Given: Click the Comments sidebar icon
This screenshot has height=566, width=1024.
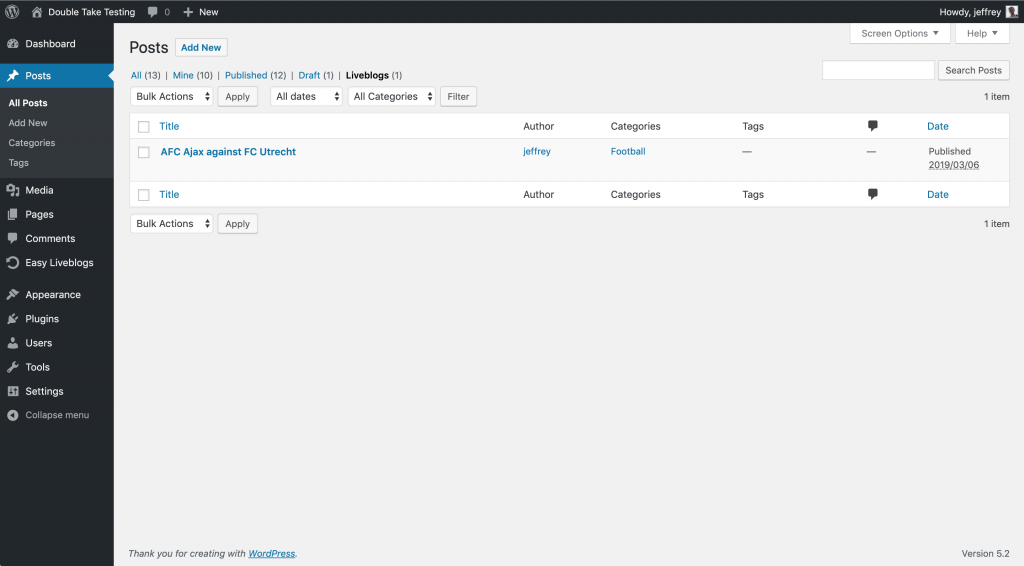Looking at the screenshot, I should point(12,238).
